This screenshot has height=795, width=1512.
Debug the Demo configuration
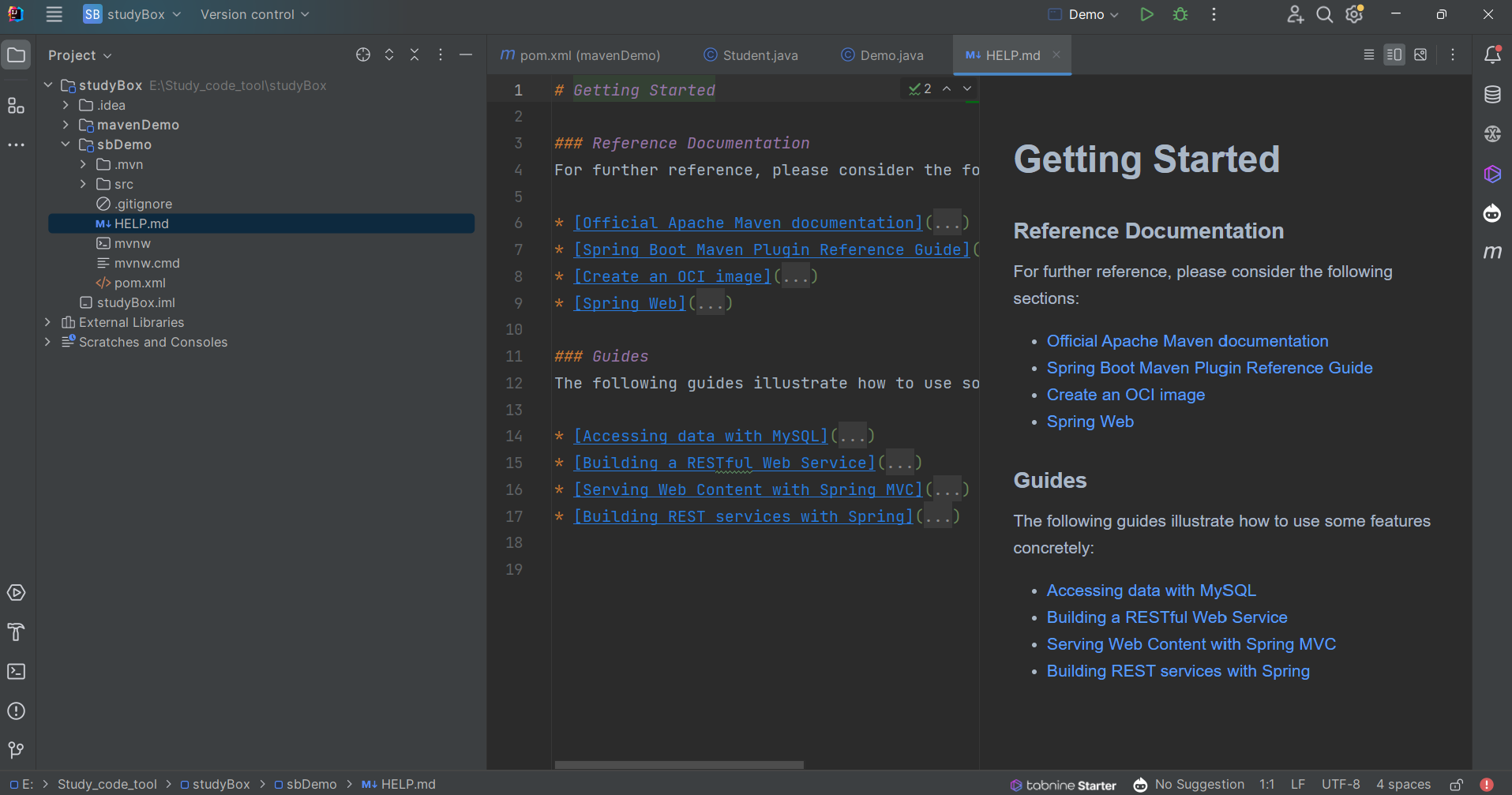(1180, 14)
